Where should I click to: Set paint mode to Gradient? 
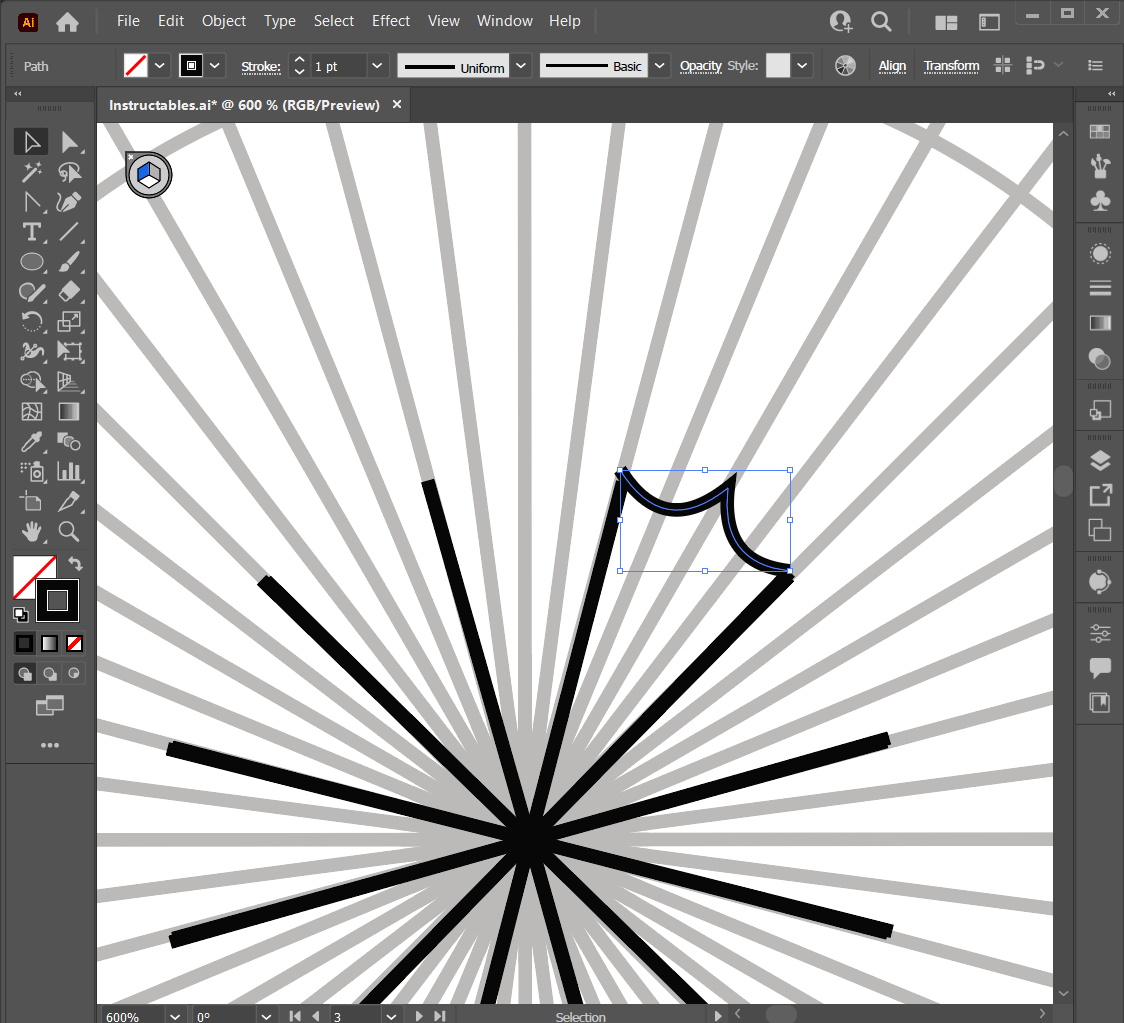click(49, 644)
